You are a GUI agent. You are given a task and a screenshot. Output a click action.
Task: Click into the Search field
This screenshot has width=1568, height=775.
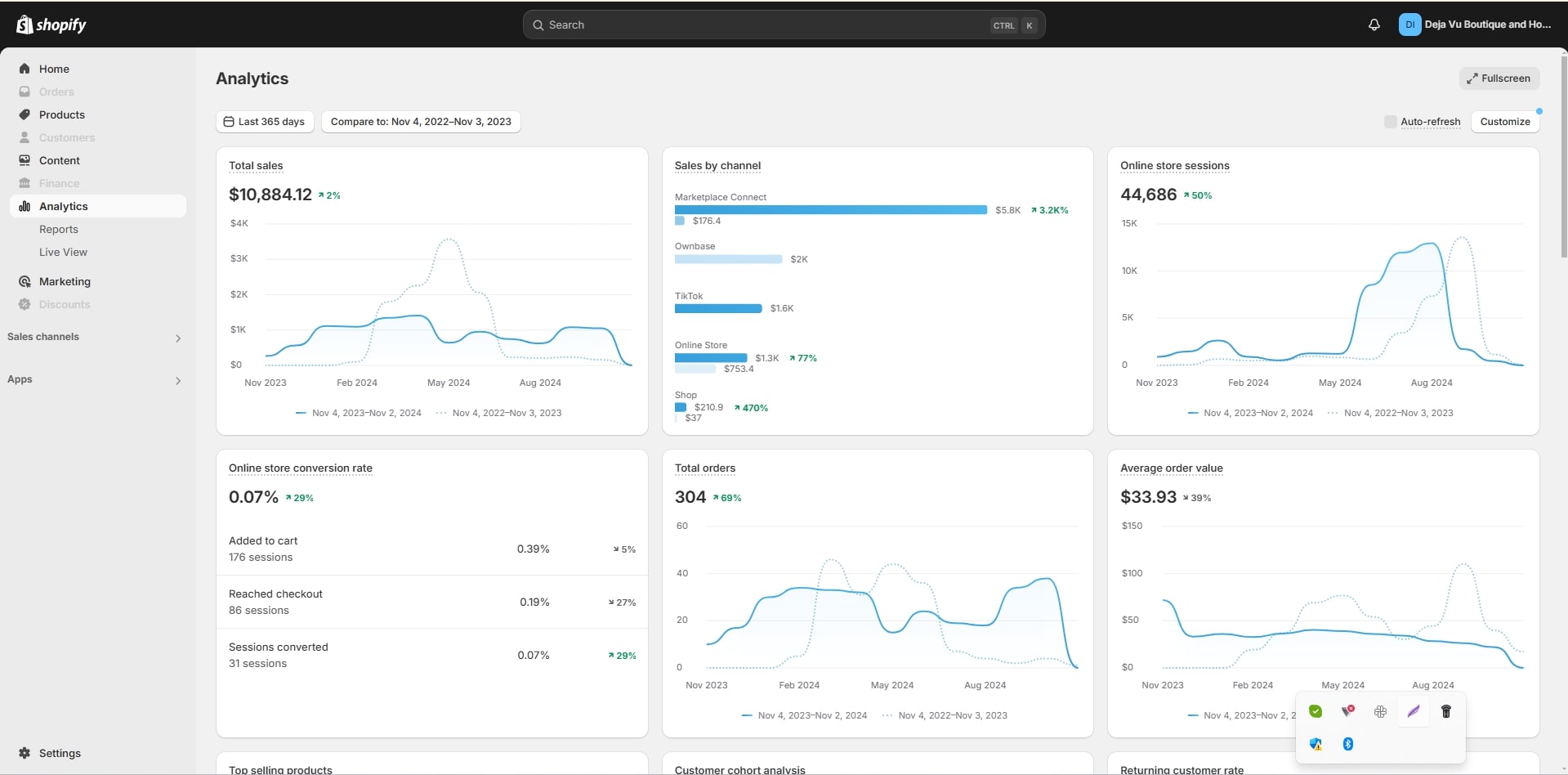coord(760,25)
